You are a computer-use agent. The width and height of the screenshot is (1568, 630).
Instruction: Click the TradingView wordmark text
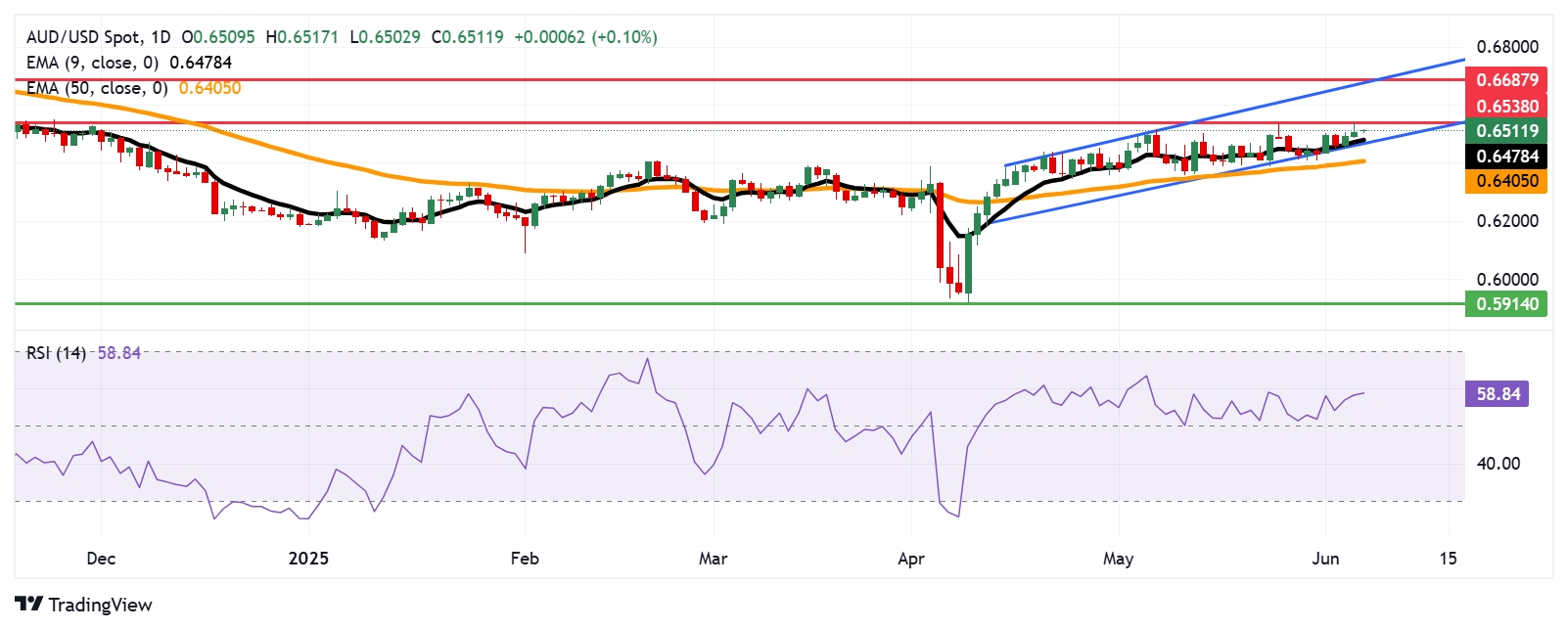[100, 605]
